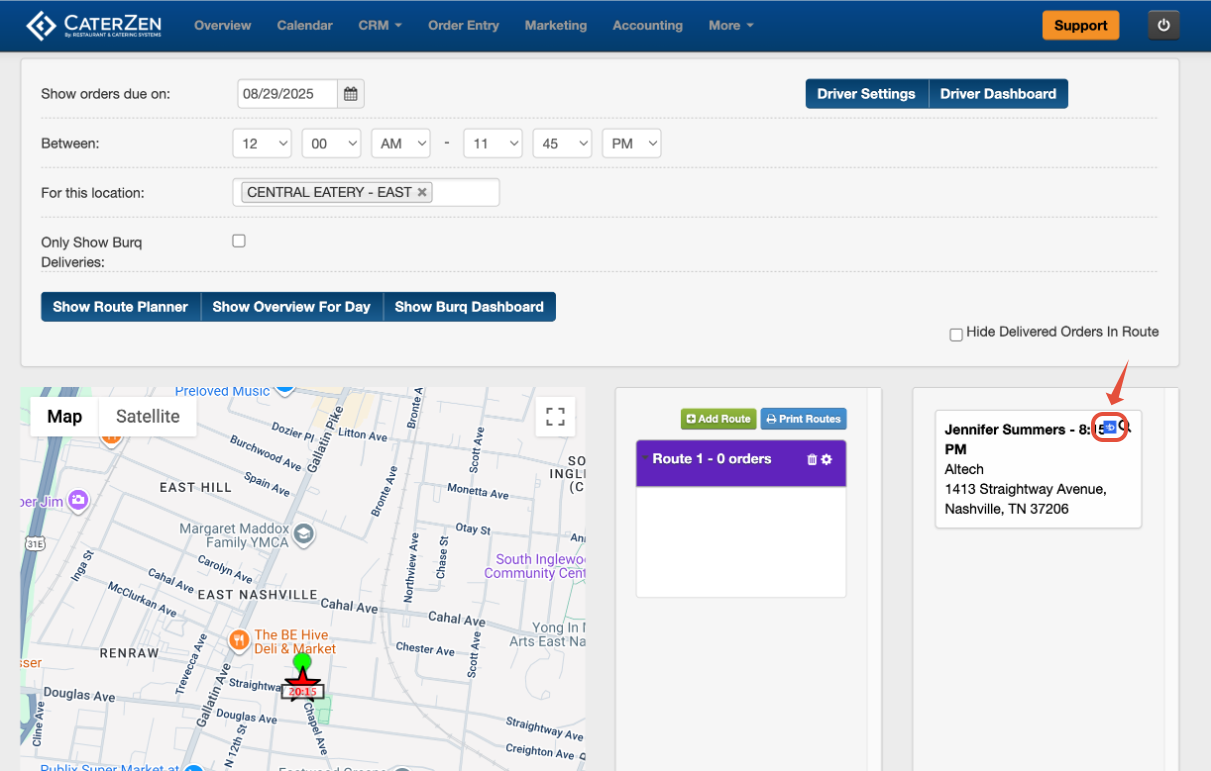Click the Route 1 - 0 orders title
This screenshot has height=771, width=1211.
(x=712, y=459)
